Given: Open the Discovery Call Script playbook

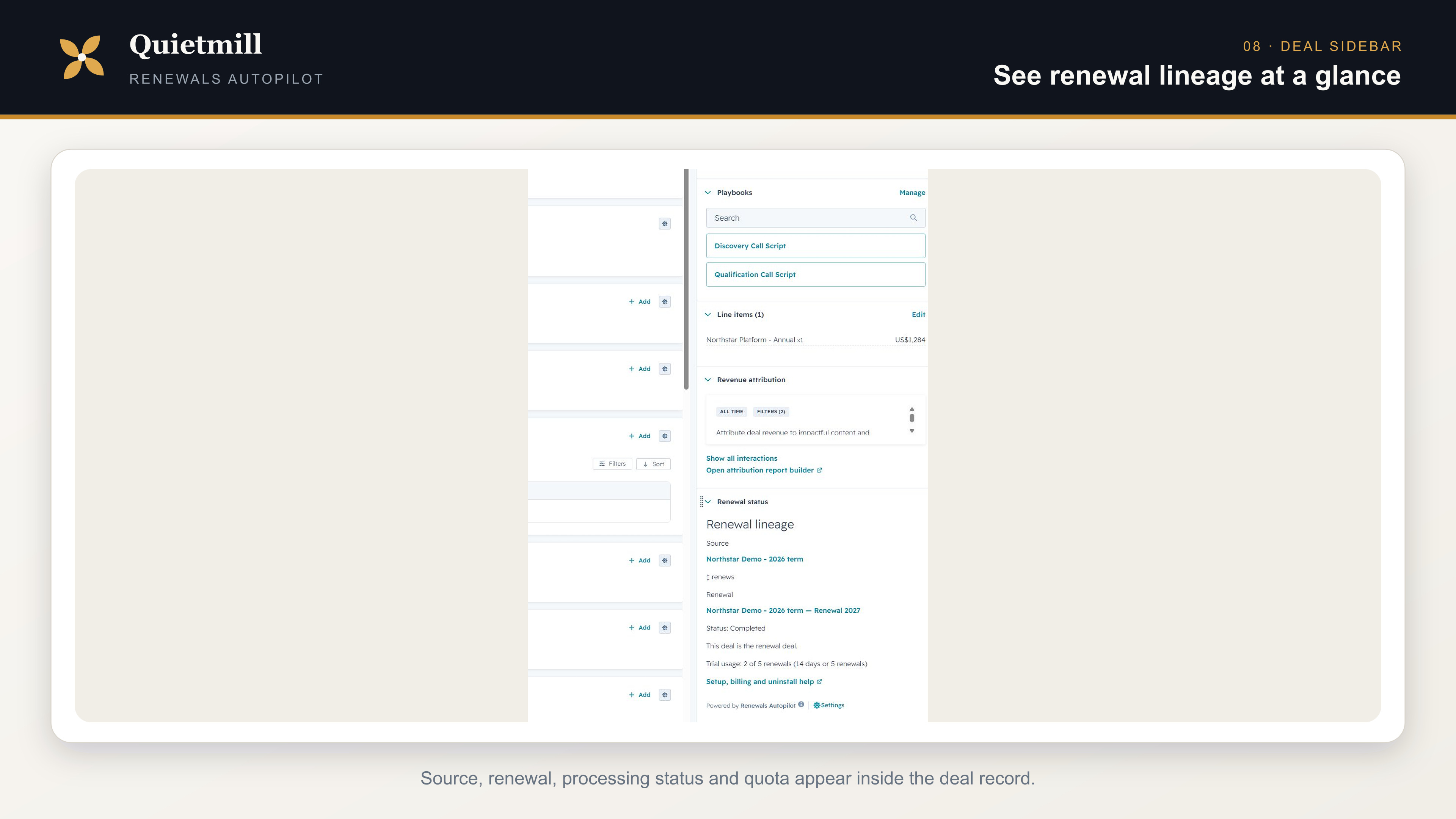Looking at the screenshot, I should tap(815, 246).
